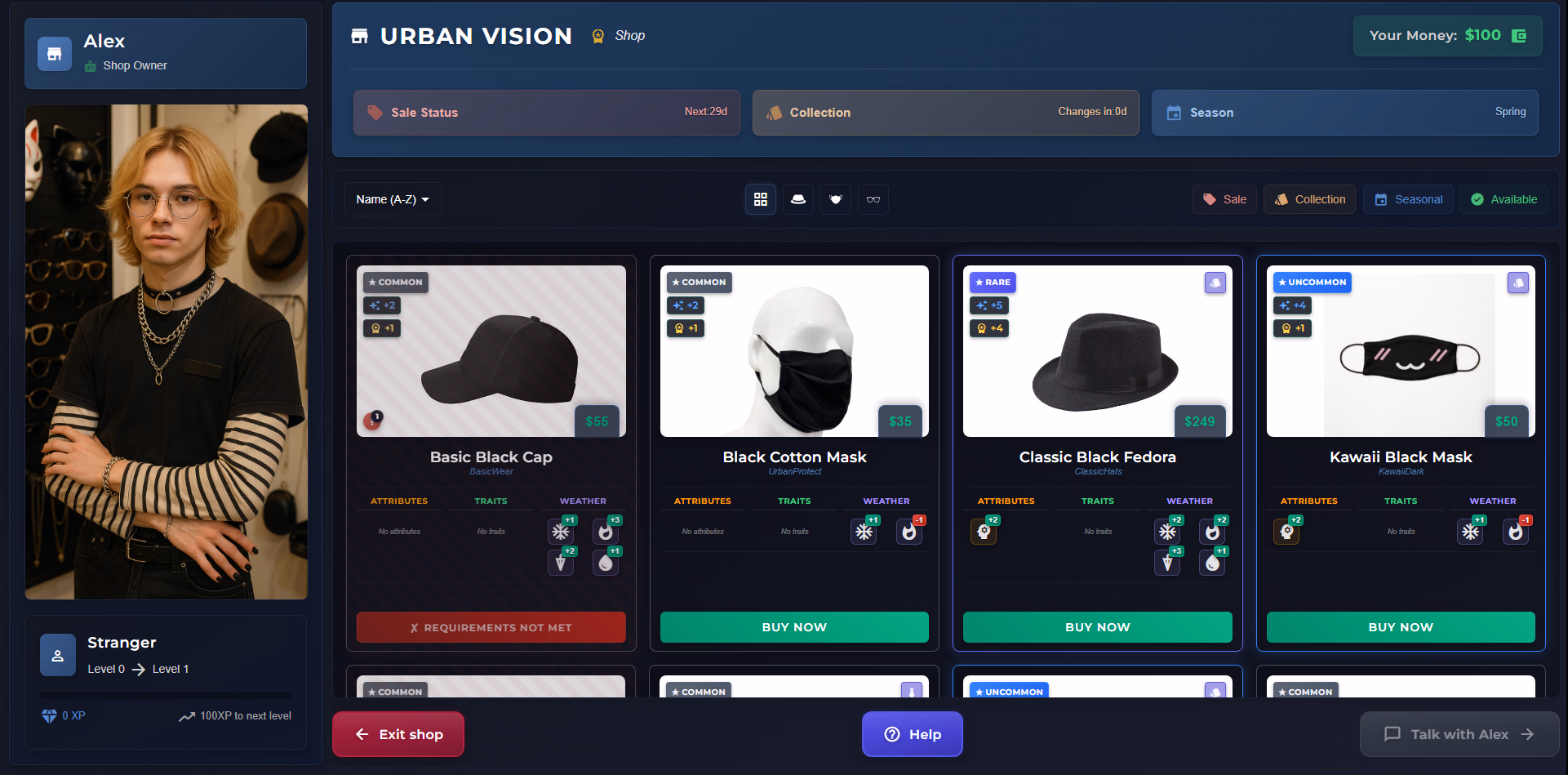
Task: Open the Season Spring panel
Action: coord(1345,113)
